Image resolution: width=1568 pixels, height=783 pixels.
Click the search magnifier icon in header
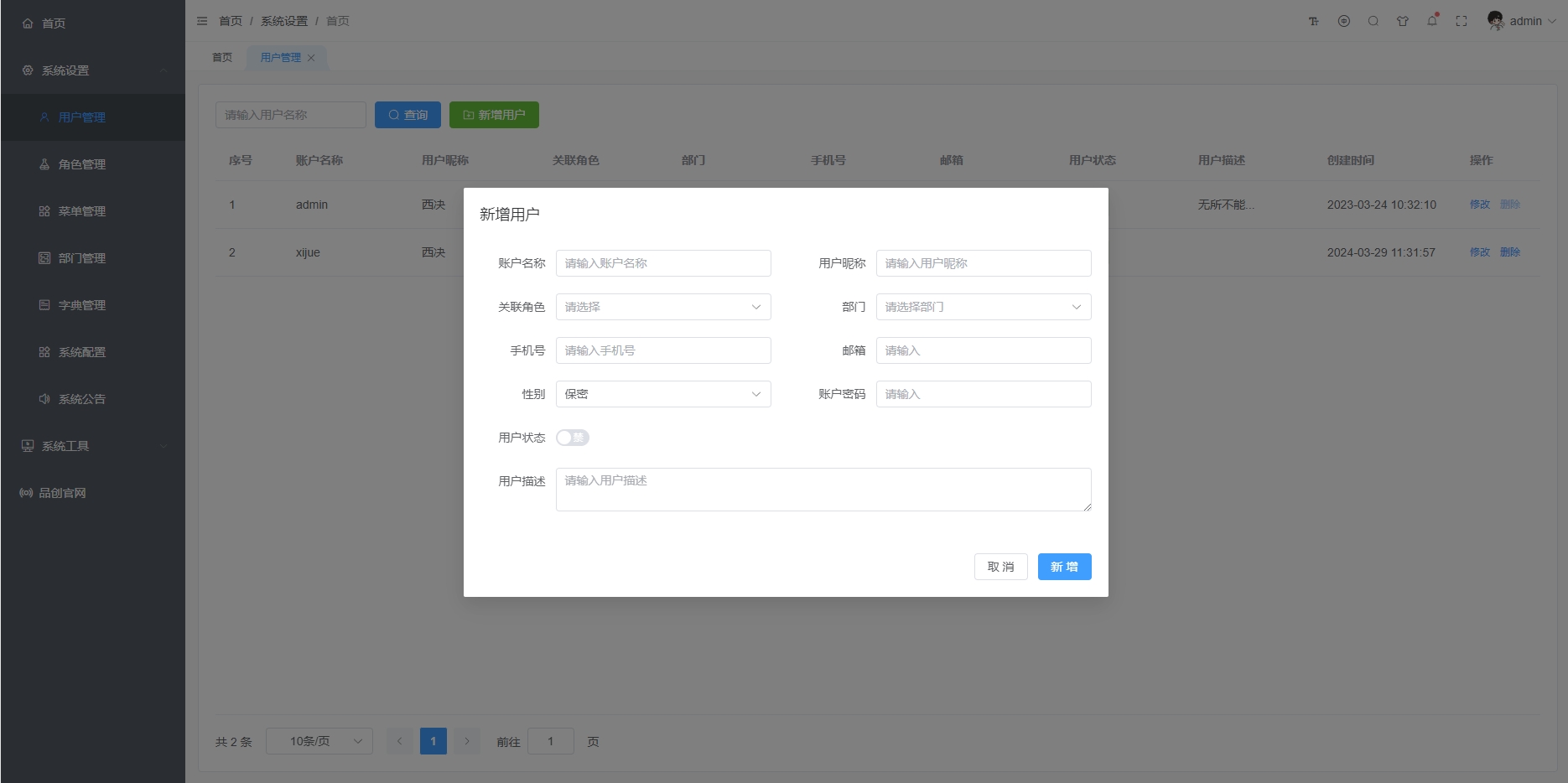pyautogui.click(x=1373, y=21)
